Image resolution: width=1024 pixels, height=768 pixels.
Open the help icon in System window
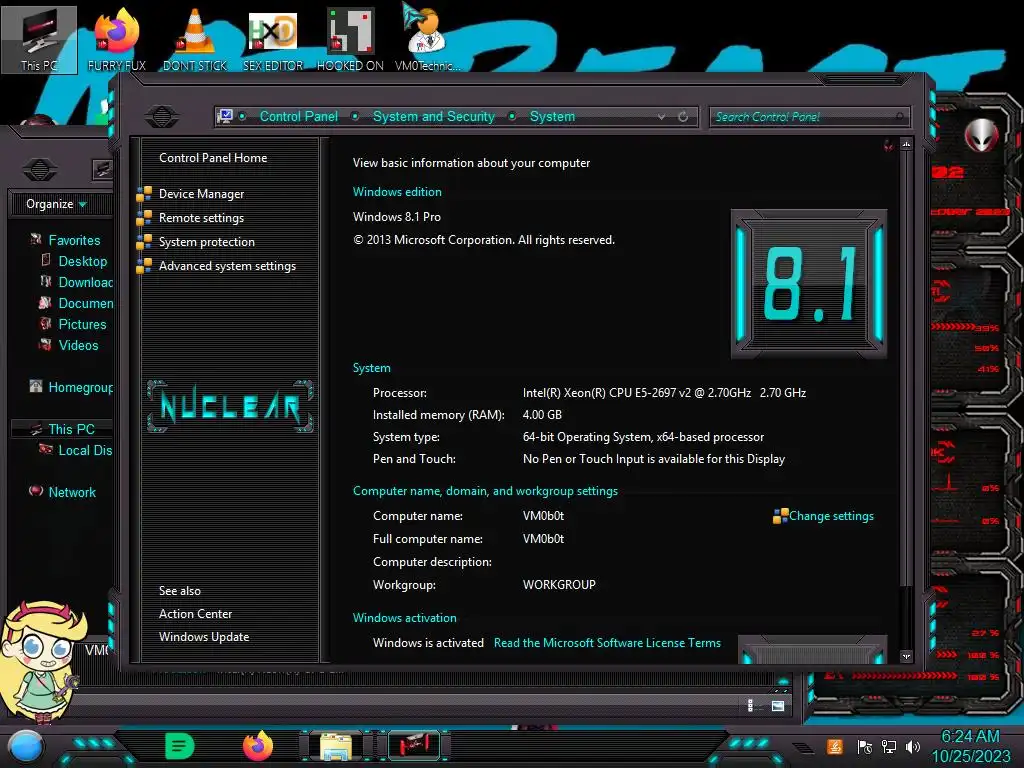(x=888, y=145)
